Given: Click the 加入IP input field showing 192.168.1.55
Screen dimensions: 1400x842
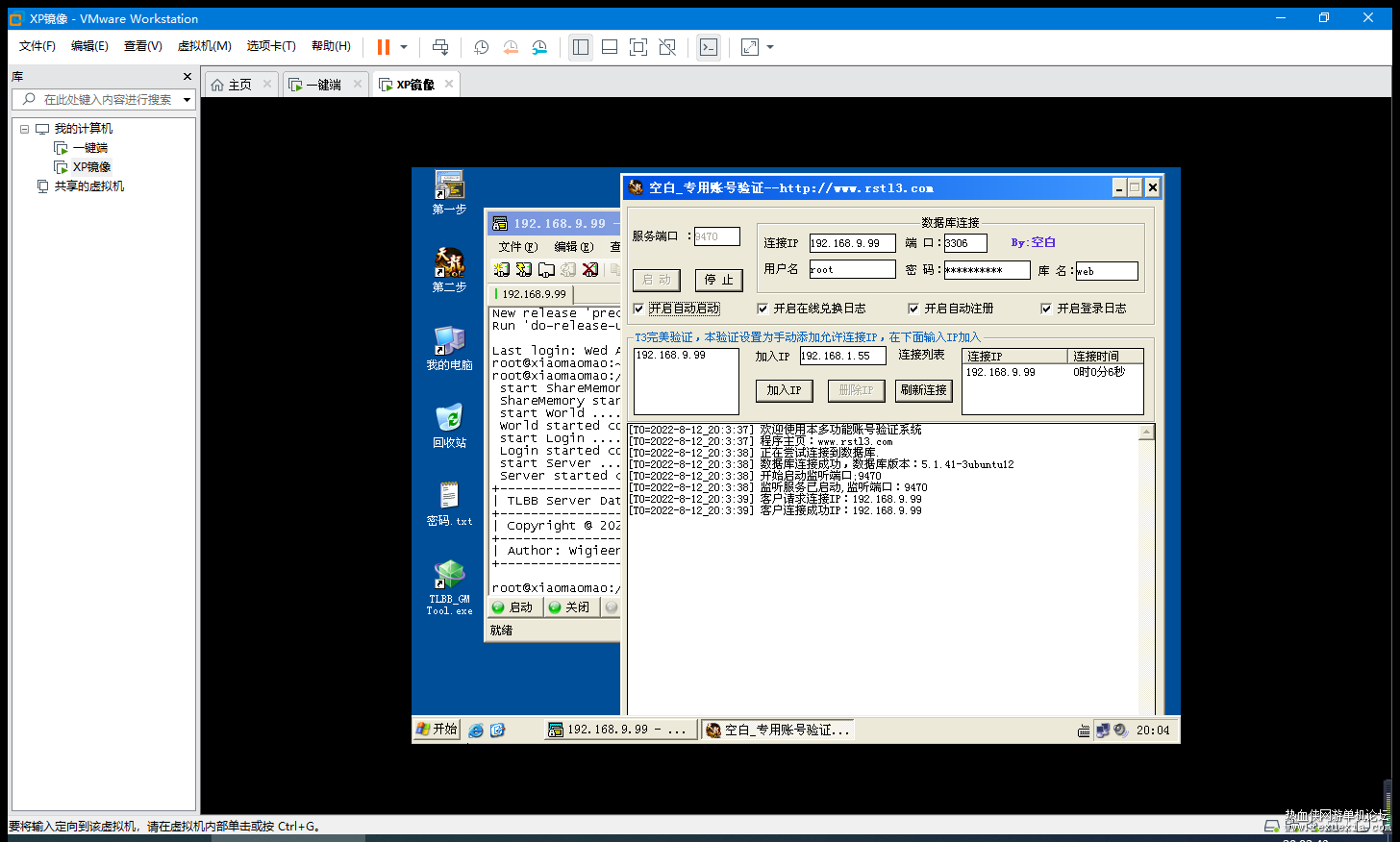Looking at the screenshot, I should [x=842, y=356].
